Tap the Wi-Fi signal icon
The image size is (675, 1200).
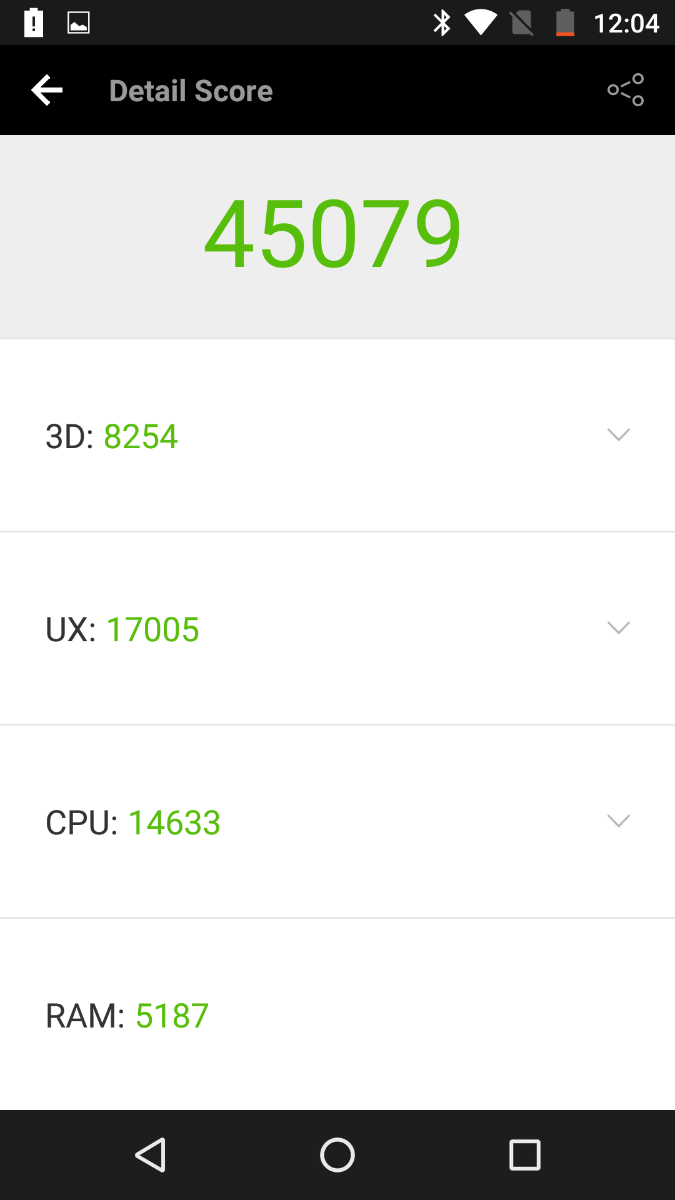click(481, 22)
